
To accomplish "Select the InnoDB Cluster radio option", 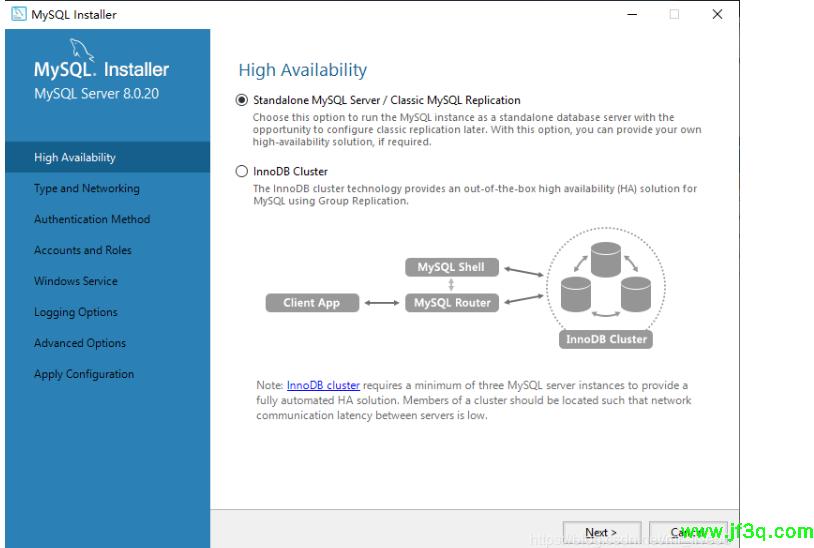I will [241, 171].
